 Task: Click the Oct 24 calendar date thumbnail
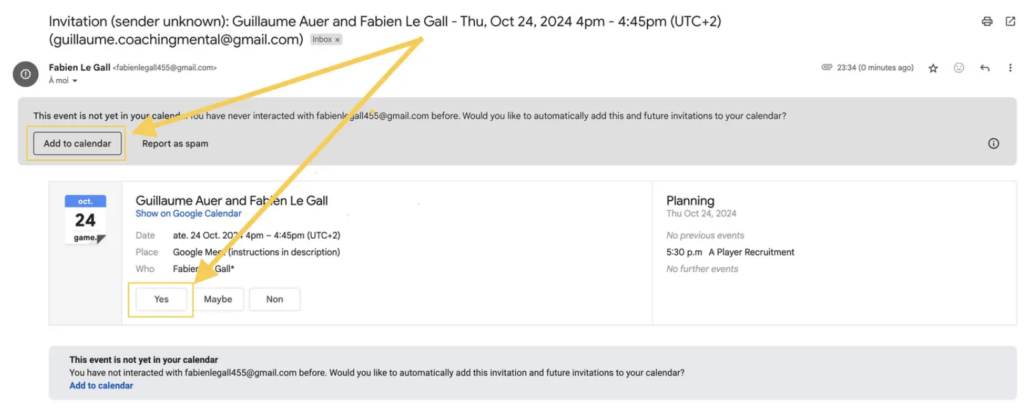[86, 220]
